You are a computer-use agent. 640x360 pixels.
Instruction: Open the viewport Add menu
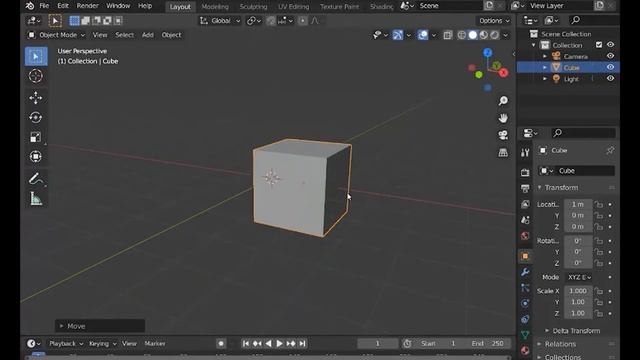click(148, 35)
